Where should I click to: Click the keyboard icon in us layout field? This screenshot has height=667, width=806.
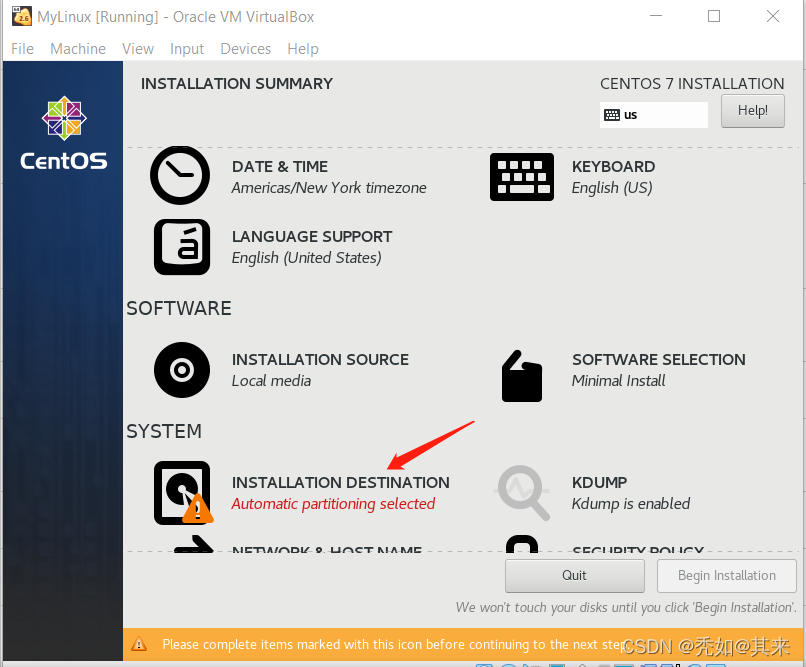pyautogui.click(x=612, y=115)
